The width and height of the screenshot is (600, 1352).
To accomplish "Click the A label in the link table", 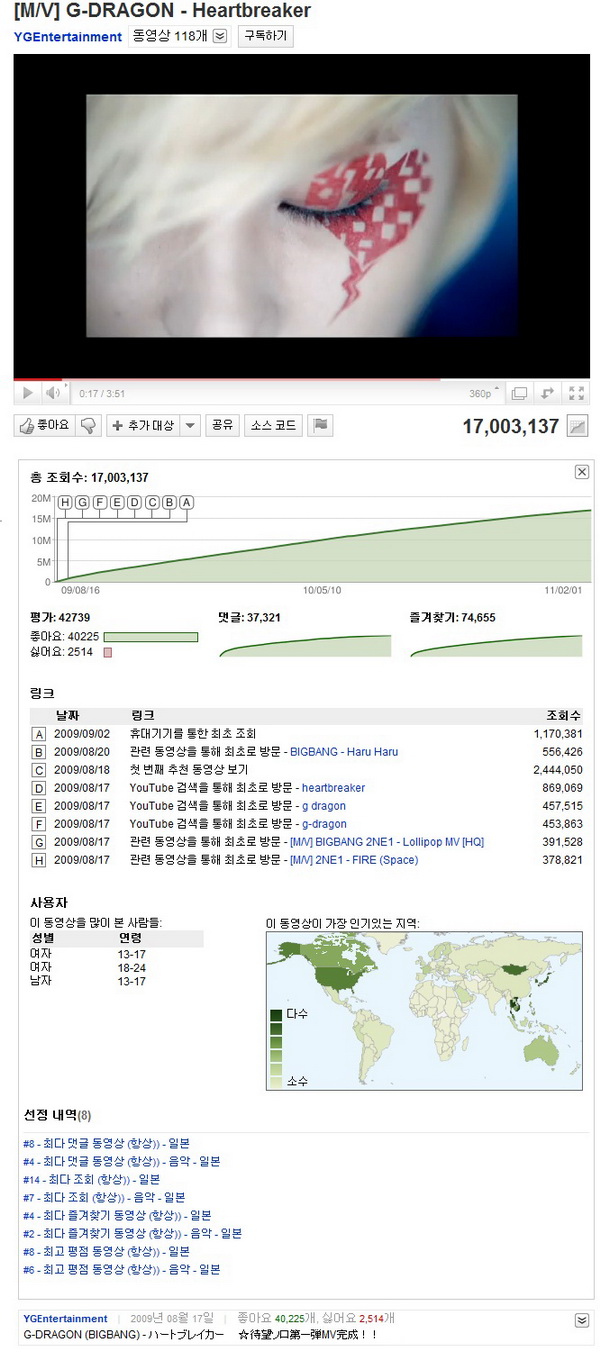I will [39, 734].
